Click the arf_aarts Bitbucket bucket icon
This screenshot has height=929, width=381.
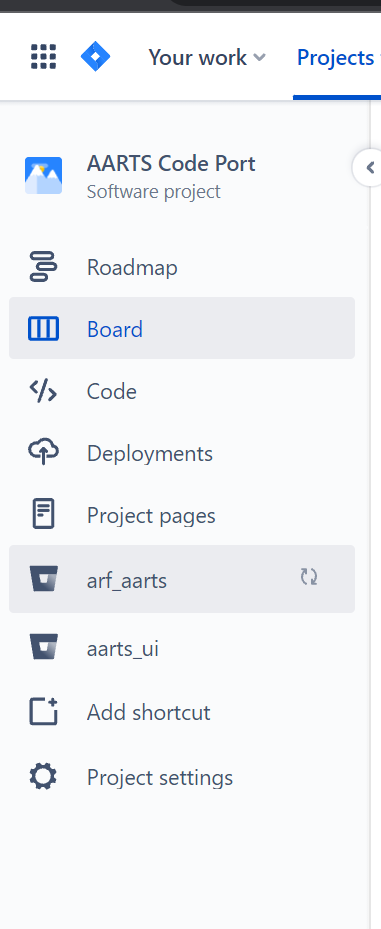tap(43, 579)
